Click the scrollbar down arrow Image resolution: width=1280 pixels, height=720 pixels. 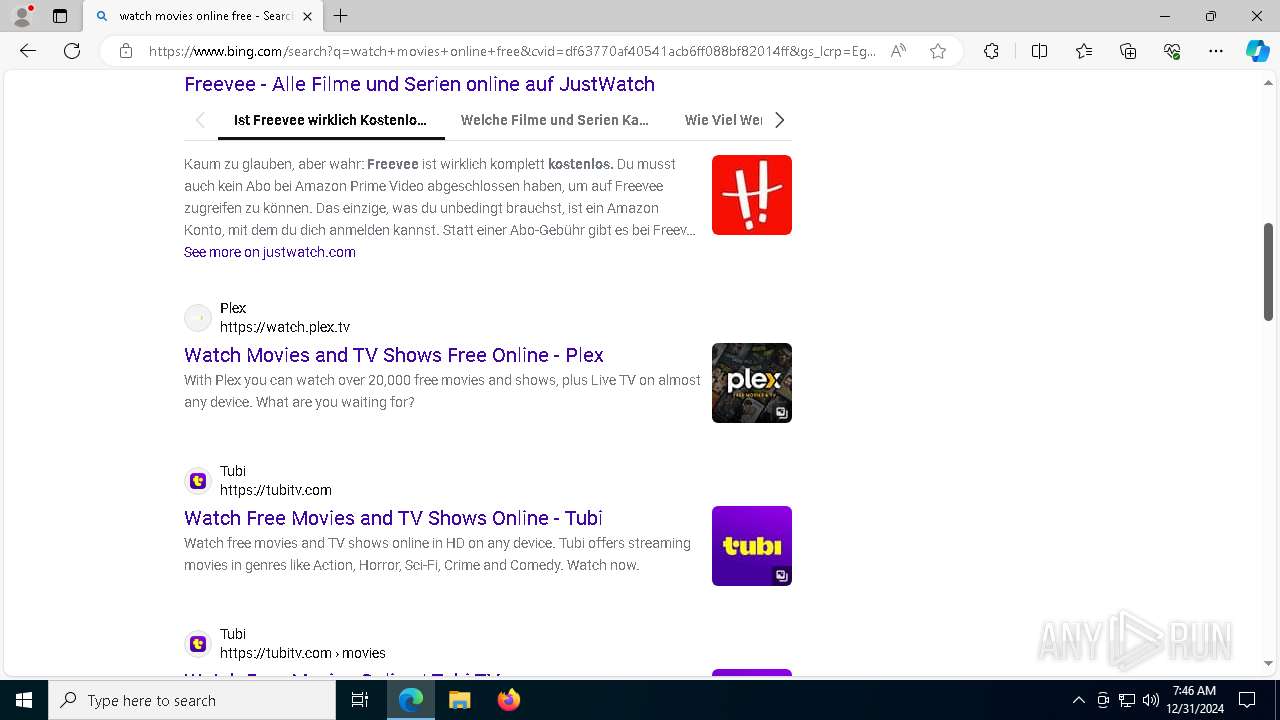coord(1268,663)
